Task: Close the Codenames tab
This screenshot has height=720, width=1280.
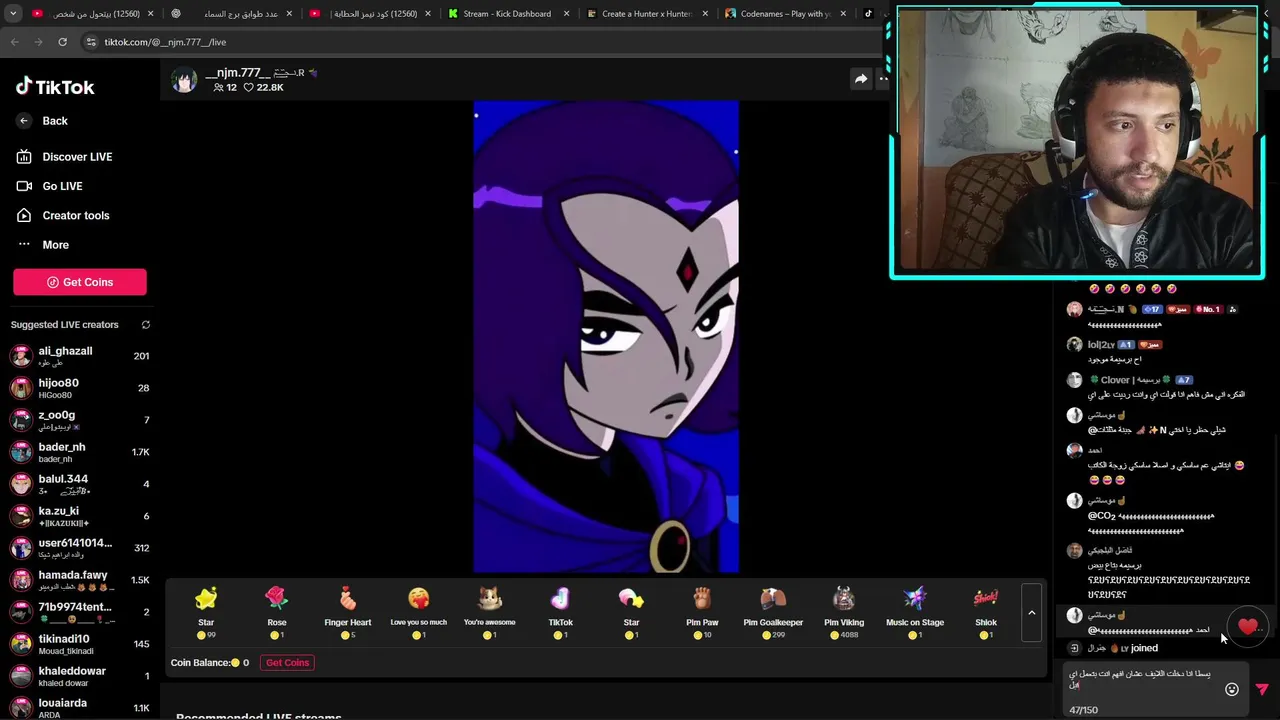Action: tap(843, 14)
